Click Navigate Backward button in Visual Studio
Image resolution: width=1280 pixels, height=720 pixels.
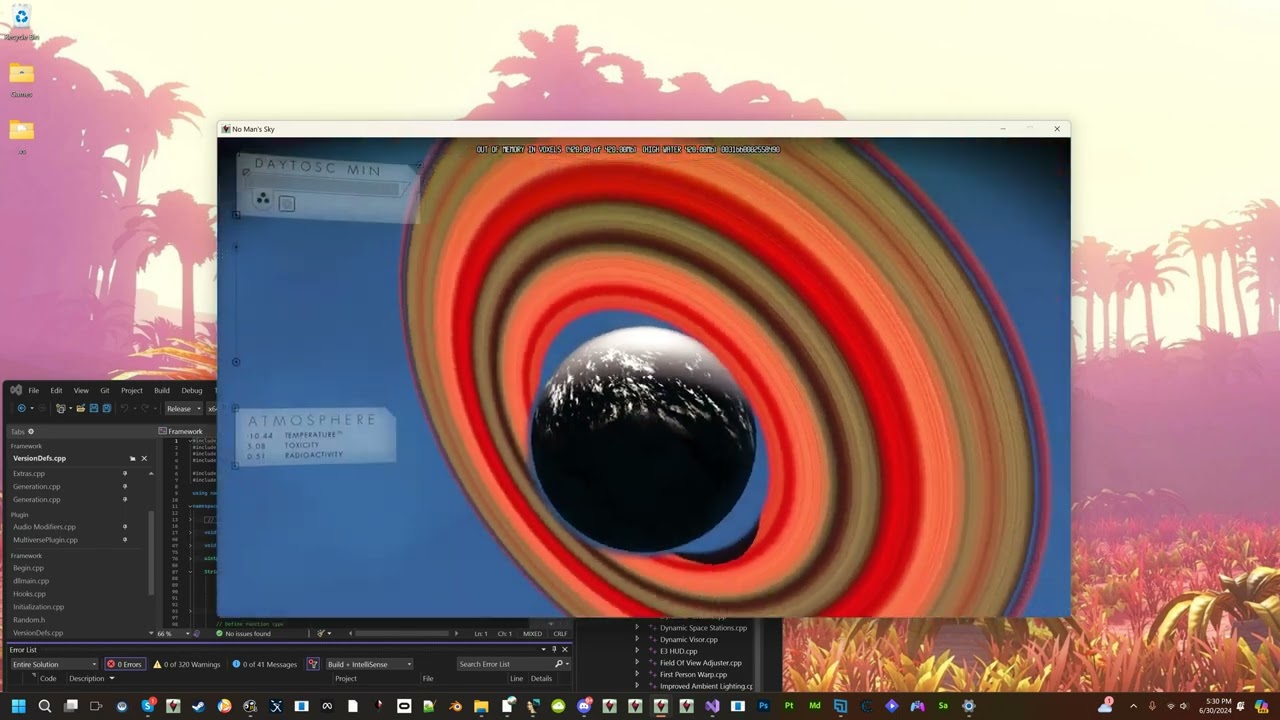(x=21, y=408)
